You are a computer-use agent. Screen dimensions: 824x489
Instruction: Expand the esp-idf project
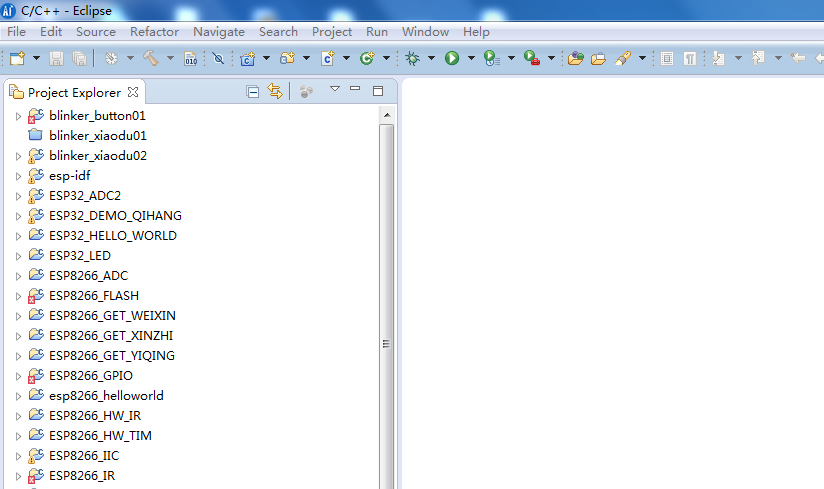[x=18, y=176]
